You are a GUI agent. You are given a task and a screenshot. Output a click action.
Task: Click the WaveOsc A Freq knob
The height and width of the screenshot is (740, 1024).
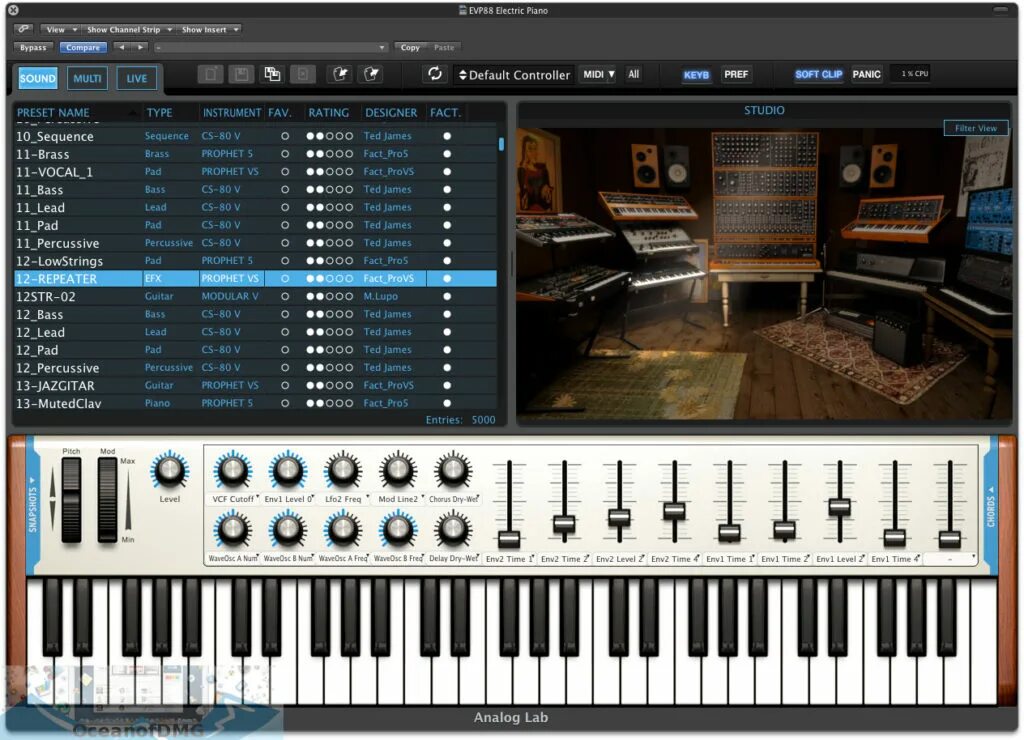343,530
